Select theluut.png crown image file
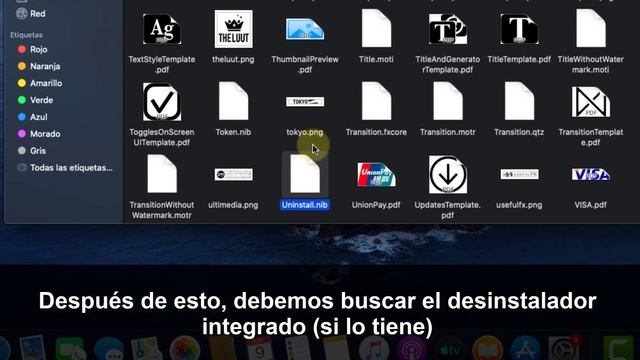 233,29
